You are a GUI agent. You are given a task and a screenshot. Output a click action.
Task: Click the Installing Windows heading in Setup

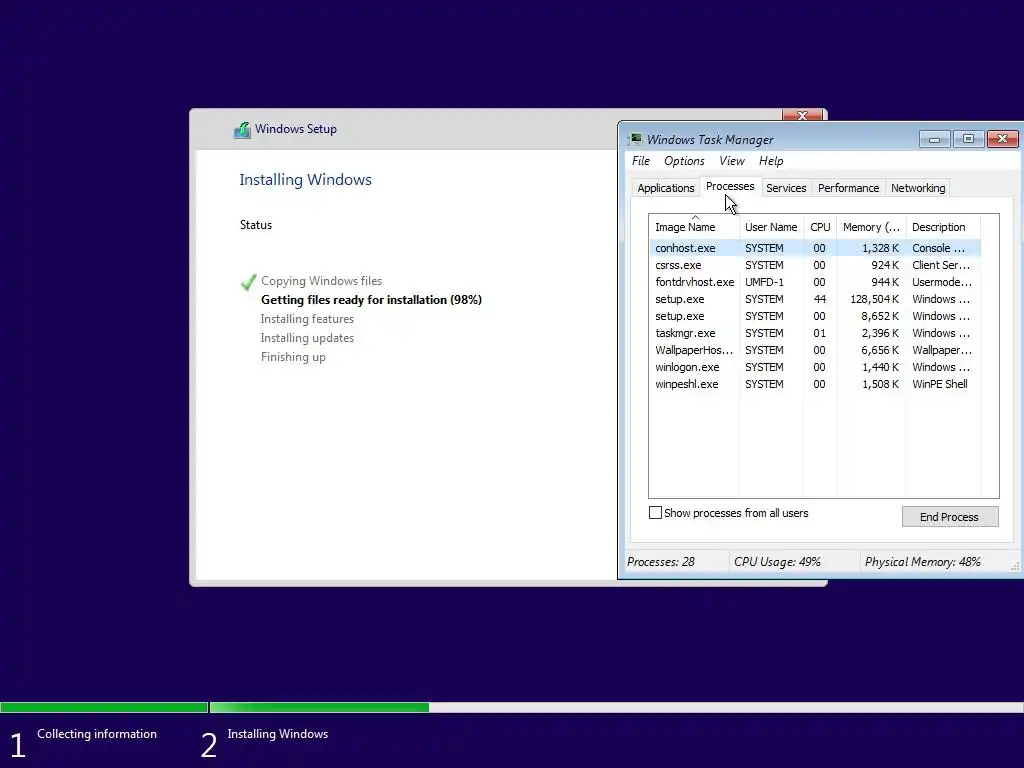[x=305, y=180]
